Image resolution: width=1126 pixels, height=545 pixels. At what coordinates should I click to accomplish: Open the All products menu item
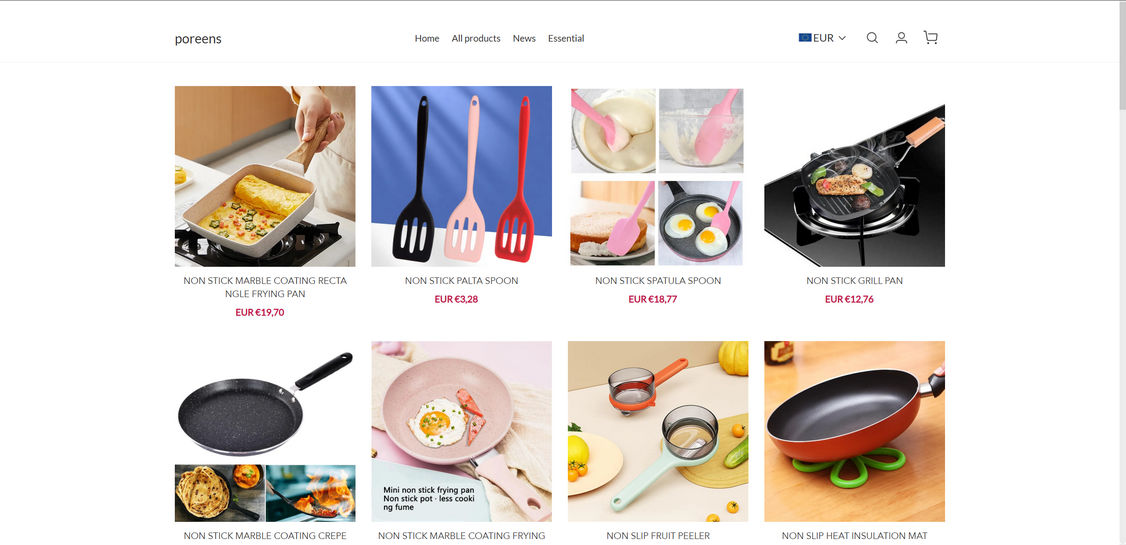tap(476, 39)
